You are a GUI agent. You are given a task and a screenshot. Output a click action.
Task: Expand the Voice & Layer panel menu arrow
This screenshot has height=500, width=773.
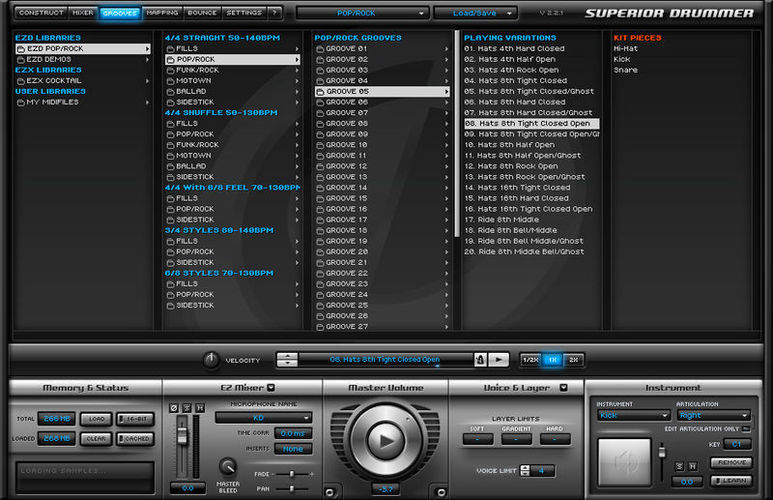563,388
